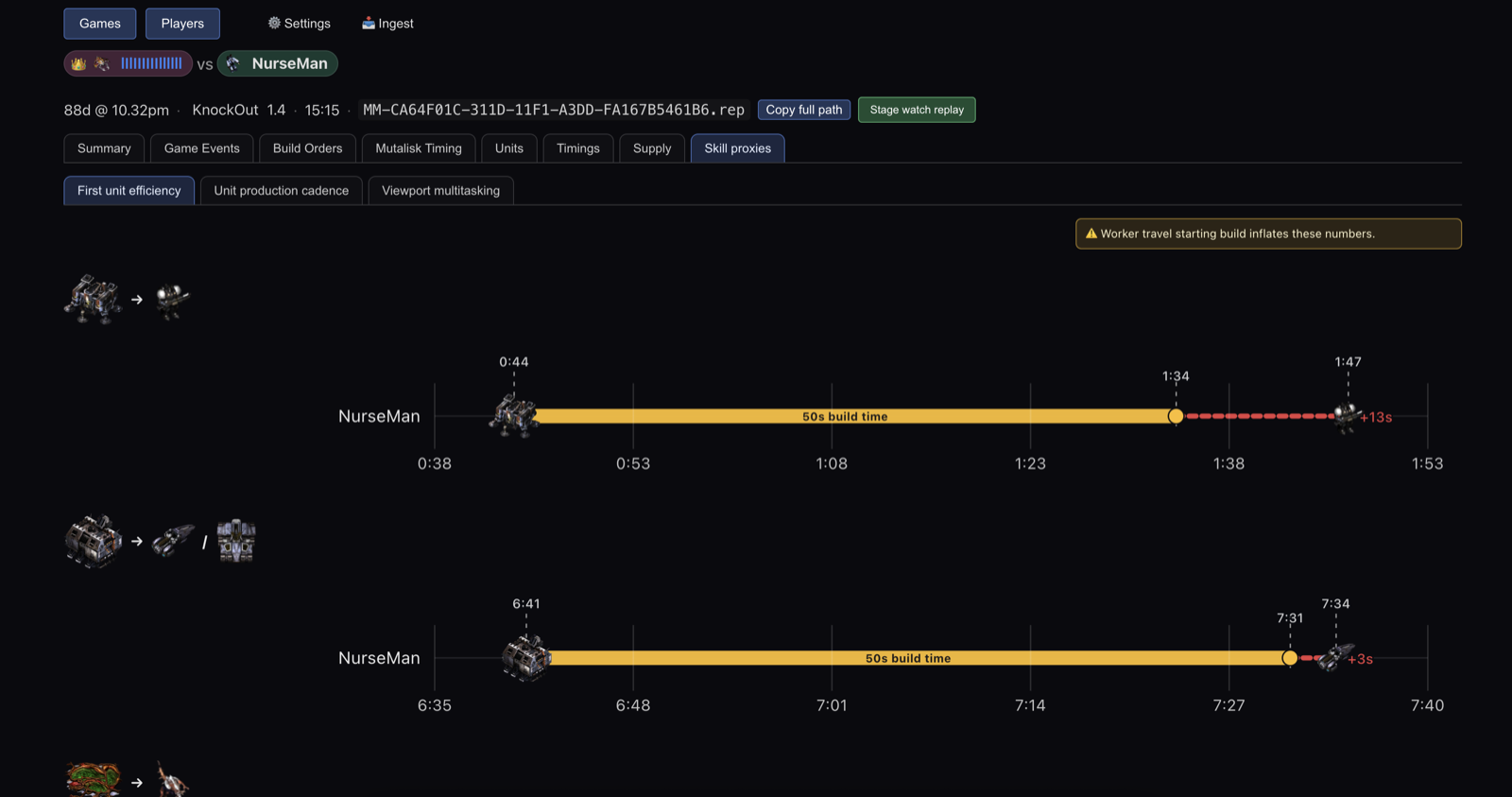1512x797 pixels.
Task: Click the Starport icon on the timeline at 6:41
Action: pos(526,657)
